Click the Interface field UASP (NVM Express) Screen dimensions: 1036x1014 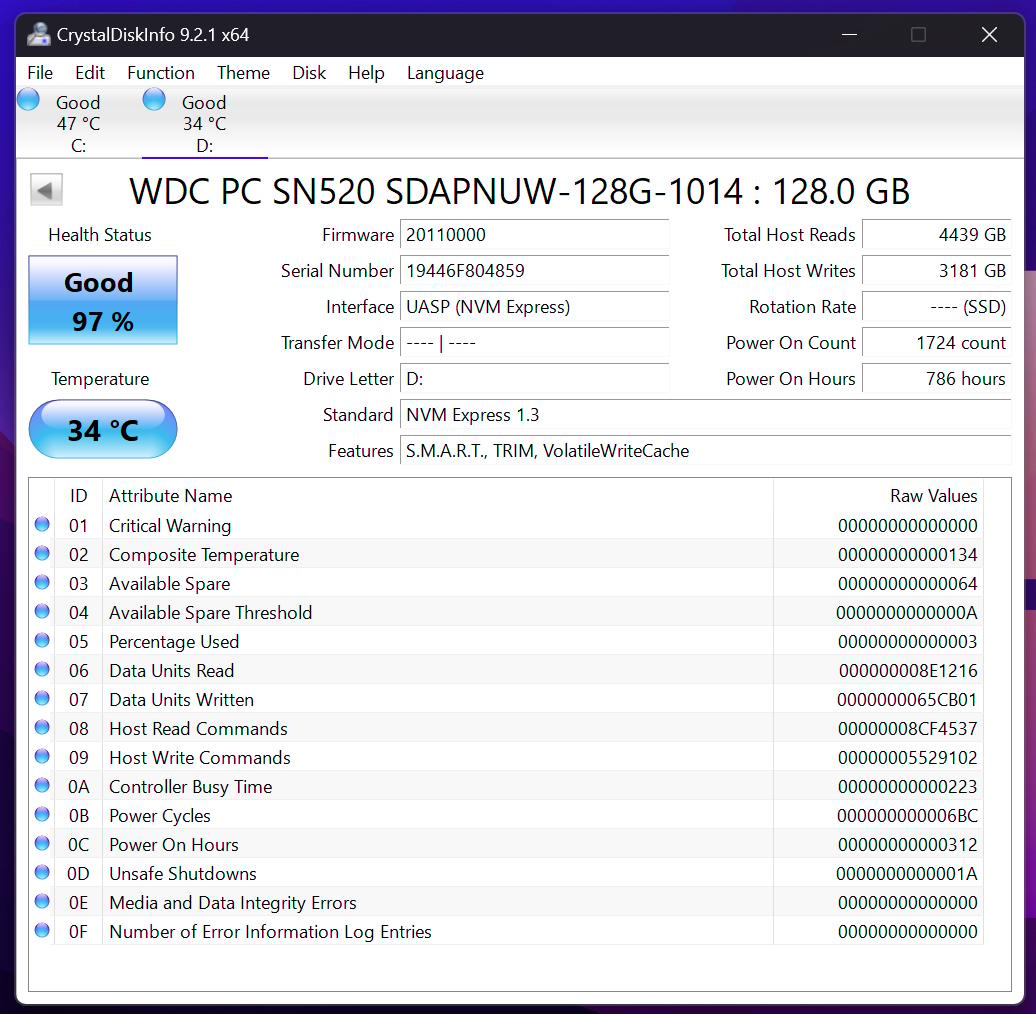coord(534,307)
